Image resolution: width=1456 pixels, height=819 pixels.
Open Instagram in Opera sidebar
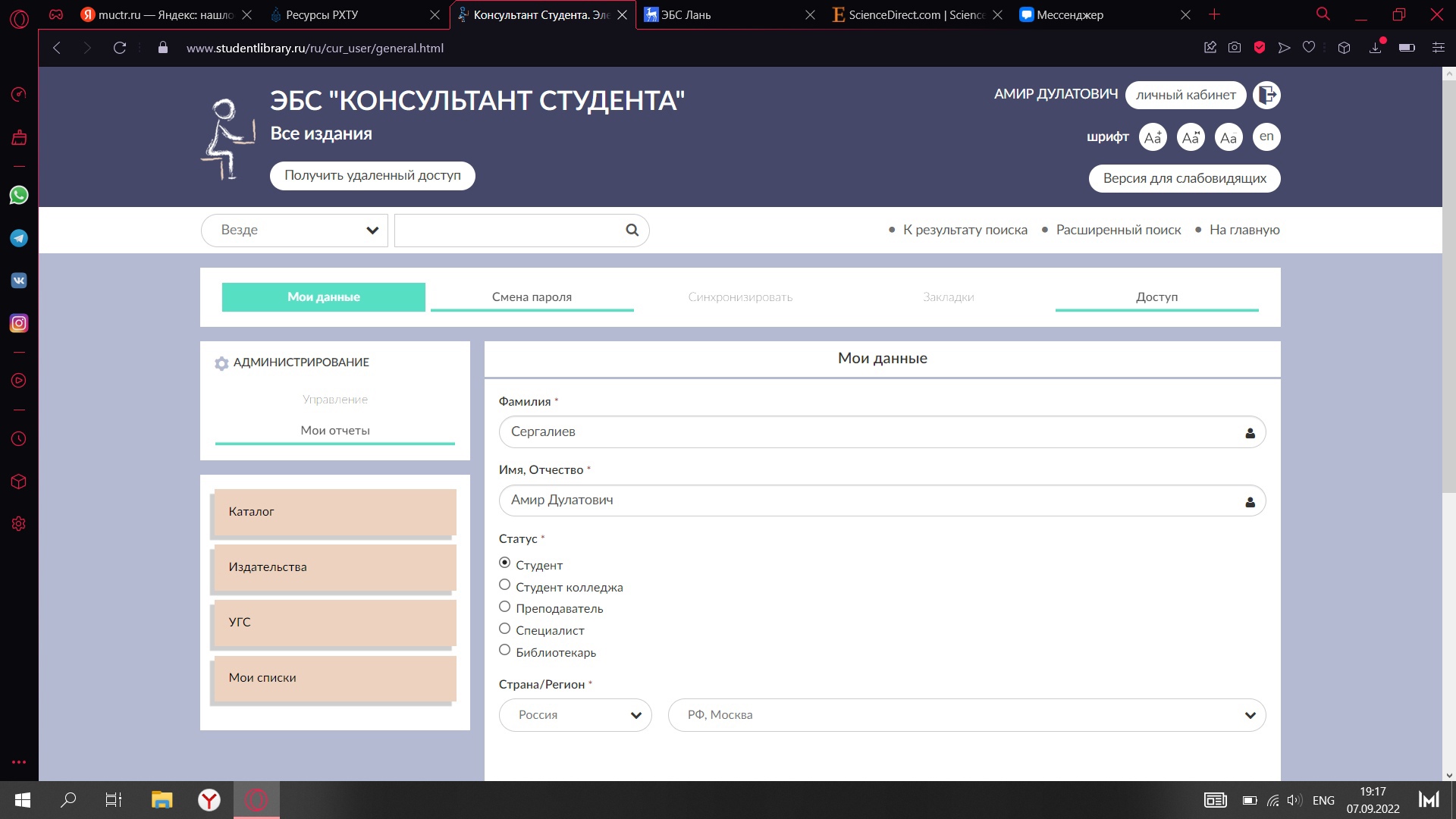pyautogui.click(x=19, y=323)
